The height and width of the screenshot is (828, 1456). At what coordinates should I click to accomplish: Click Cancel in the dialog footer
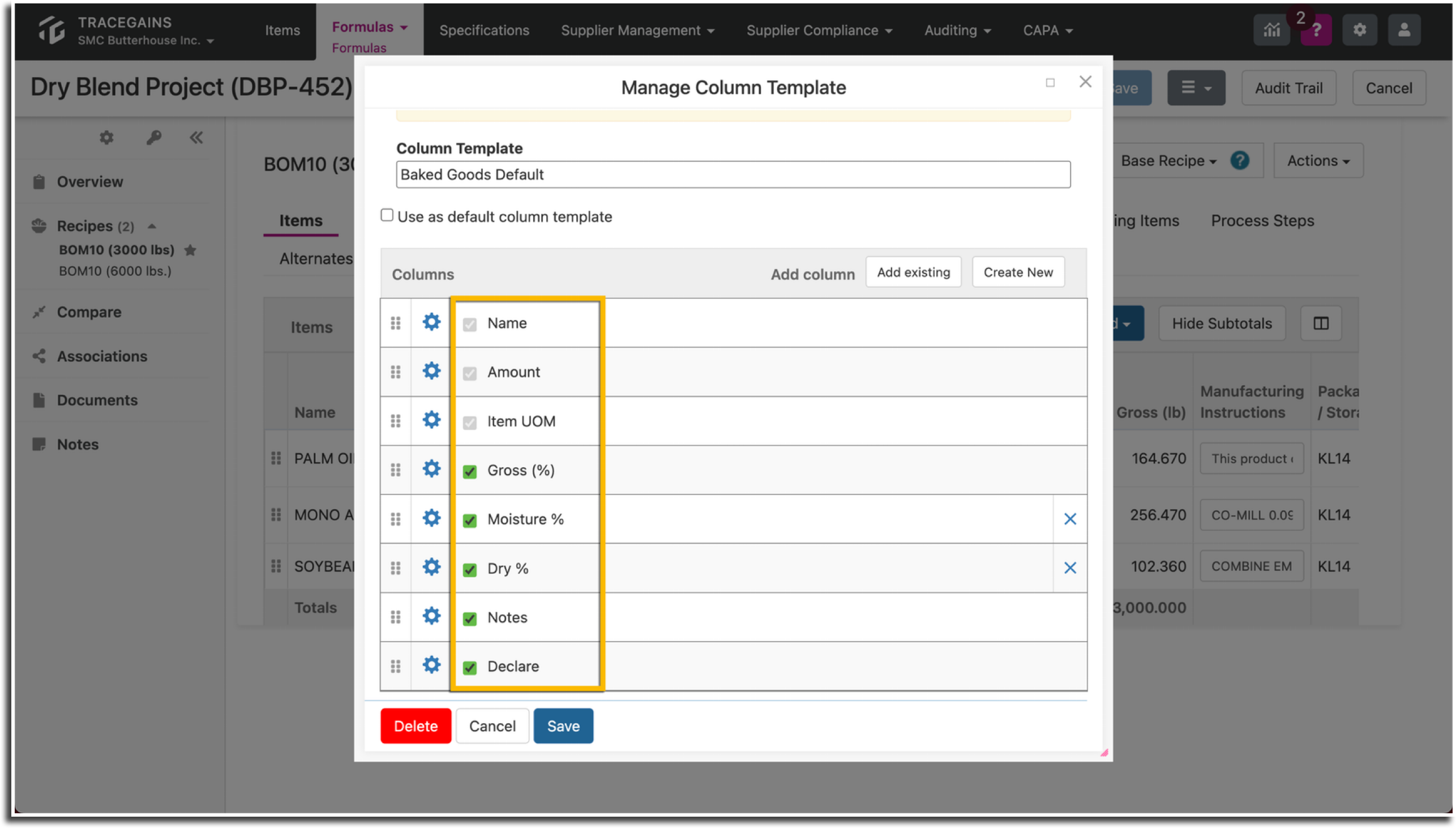tap(492, 726)
